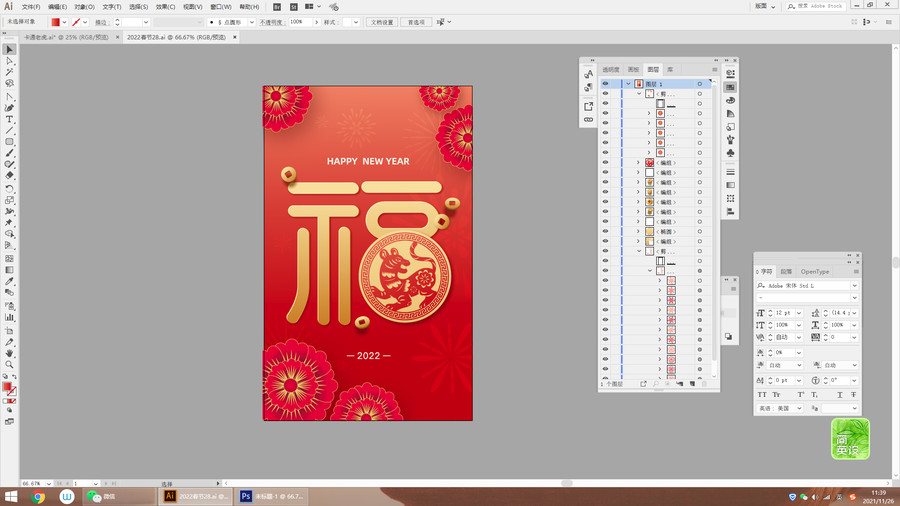
Task: Select the Paintbrush tool
Action: (x=9, y=153)
